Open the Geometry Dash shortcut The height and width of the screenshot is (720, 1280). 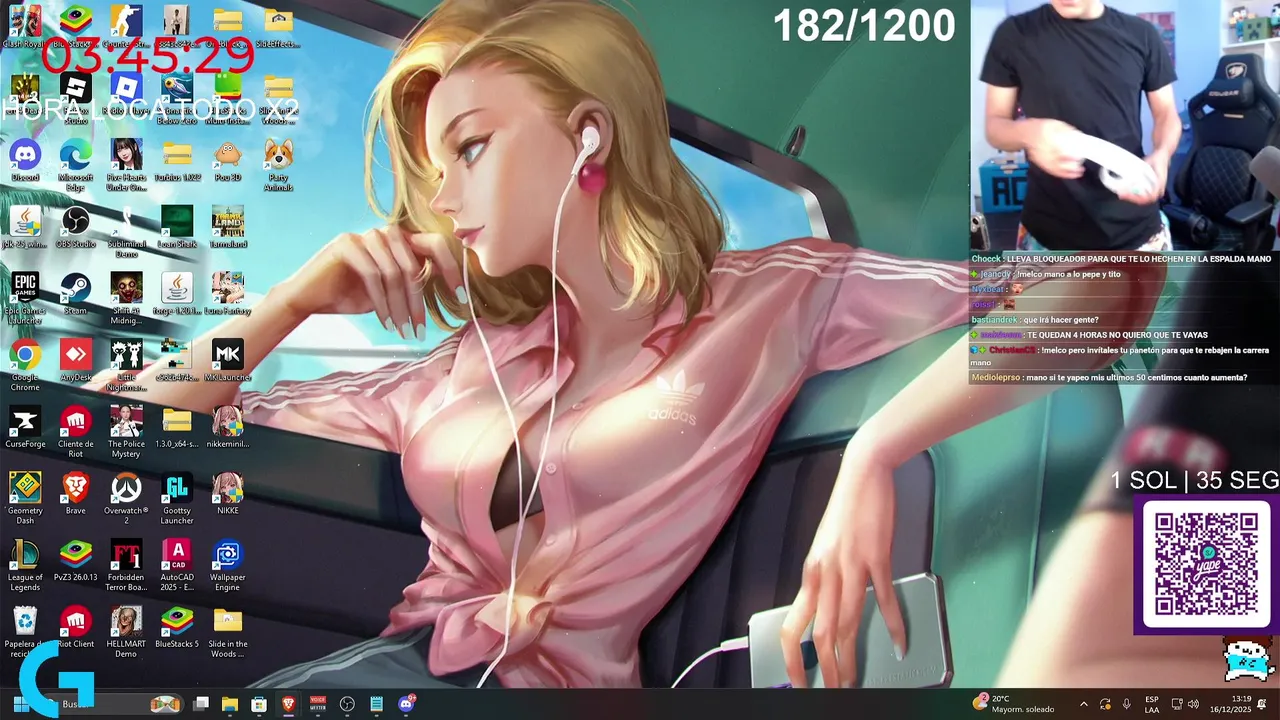point(25,498)
